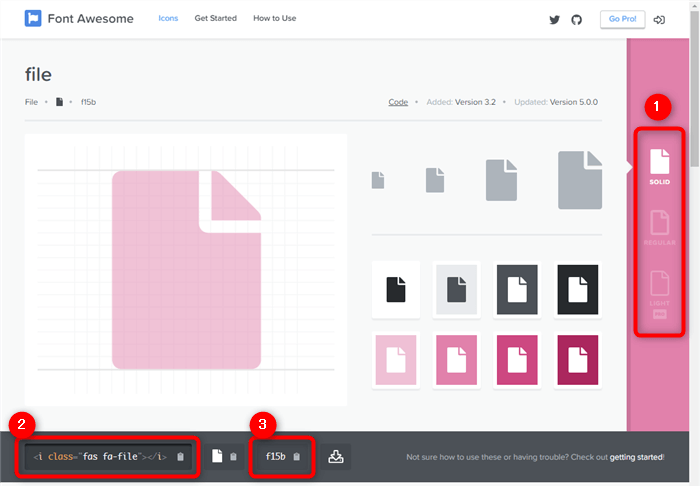Select the Solid icon style

(658, 167)
